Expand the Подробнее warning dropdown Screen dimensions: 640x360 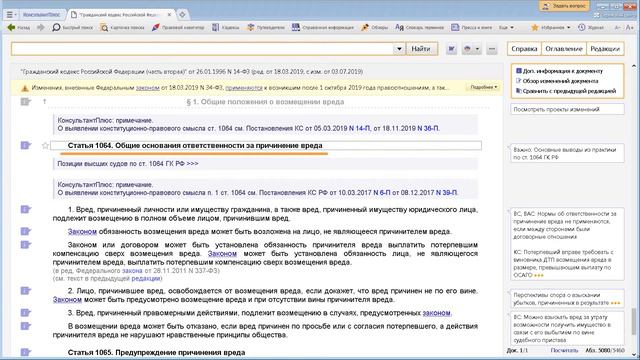click(484, 87)
